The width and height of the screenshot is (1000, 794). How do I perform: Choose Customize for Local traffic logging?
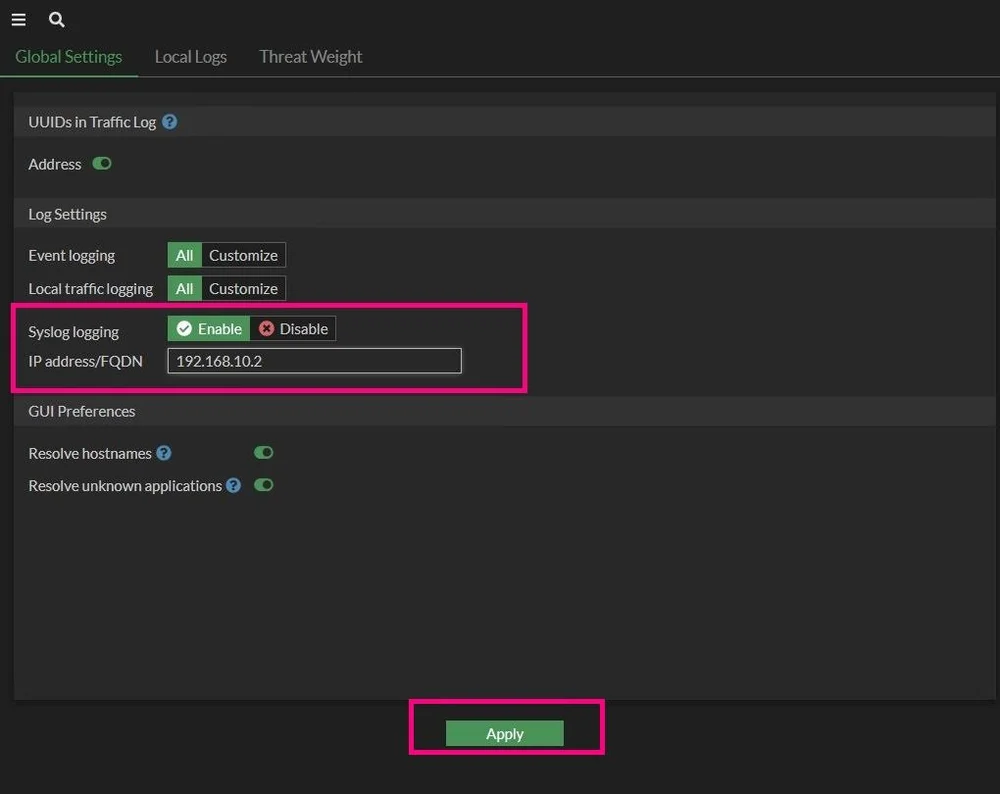243,288
